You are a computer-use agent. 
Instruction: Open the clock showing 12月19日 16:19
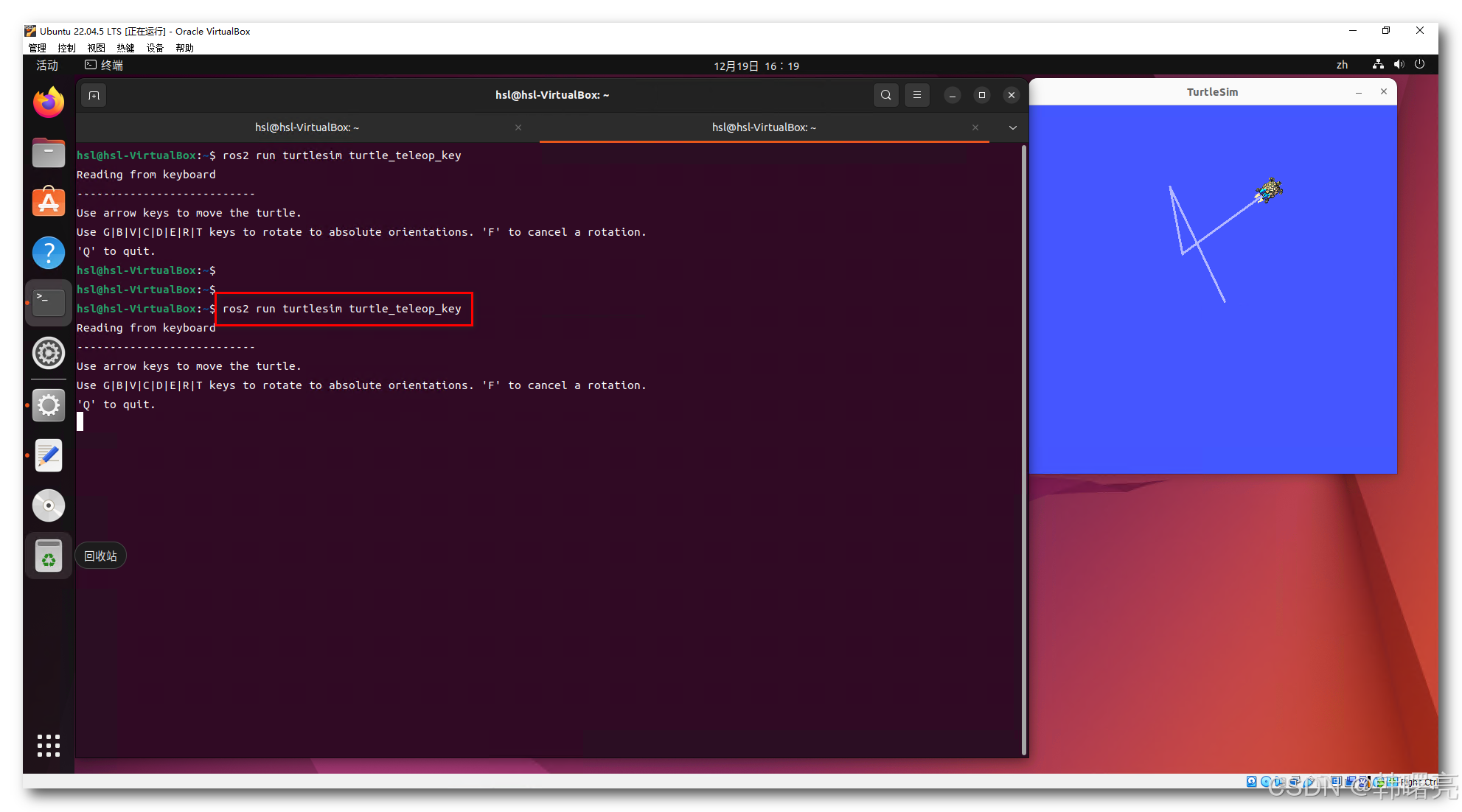756,66
